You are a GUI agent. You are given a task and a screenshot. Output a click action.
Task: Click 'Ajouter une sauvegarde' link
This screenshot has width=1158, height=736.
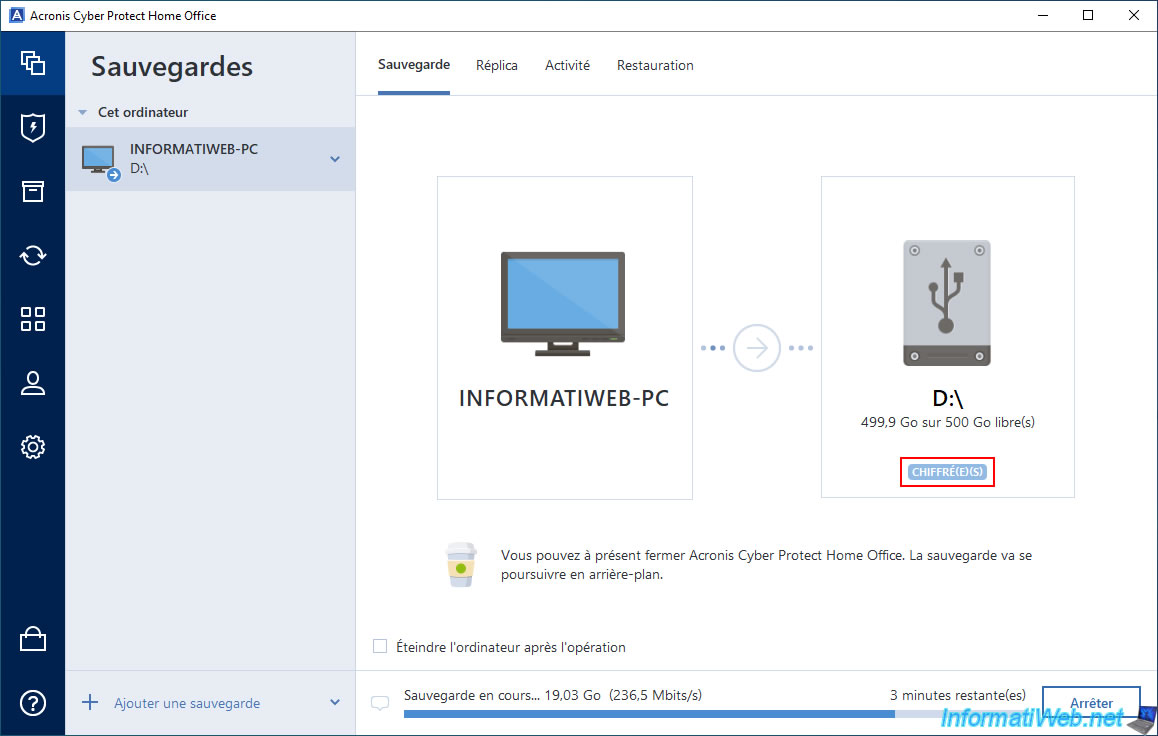point(187,704)
